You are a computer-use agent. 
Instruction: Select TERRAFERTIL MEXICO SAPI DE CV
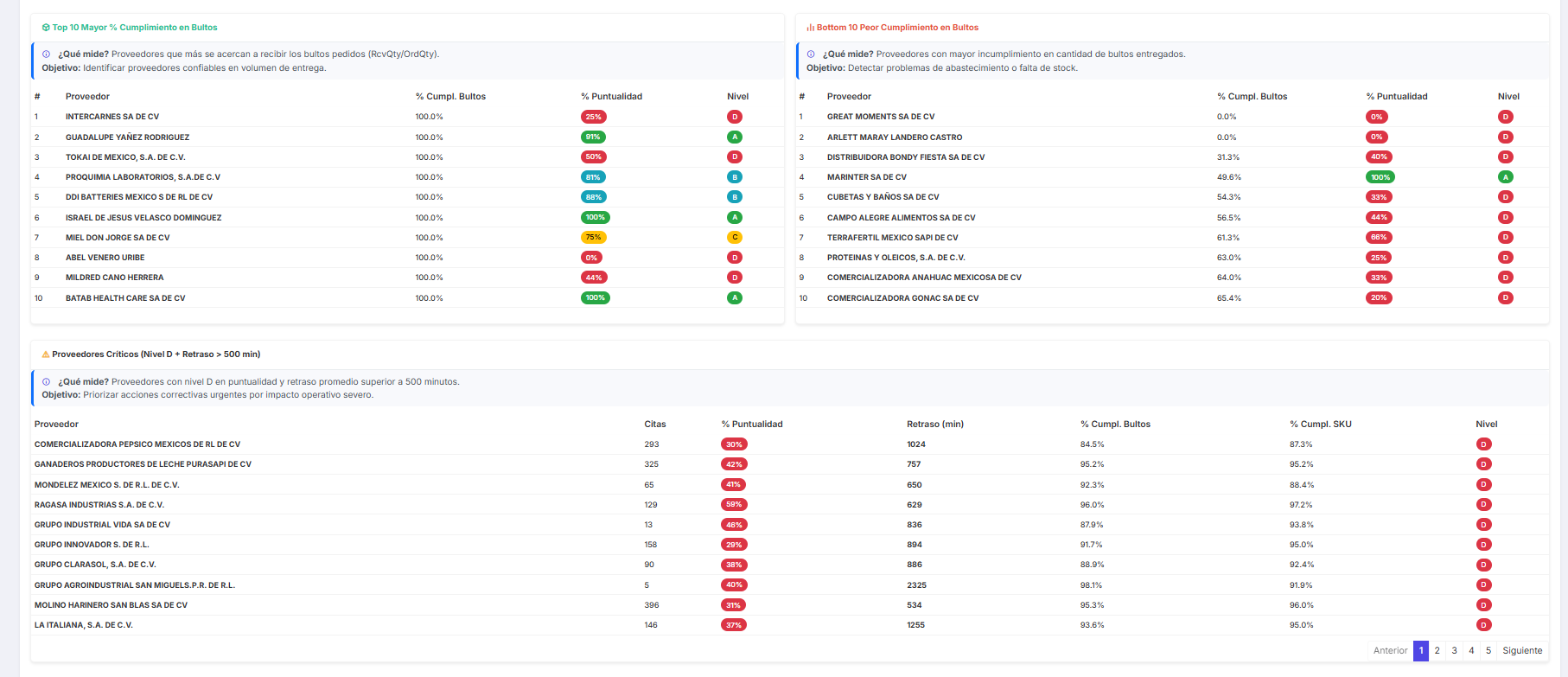pyautogui.click(x=893, y=238)
